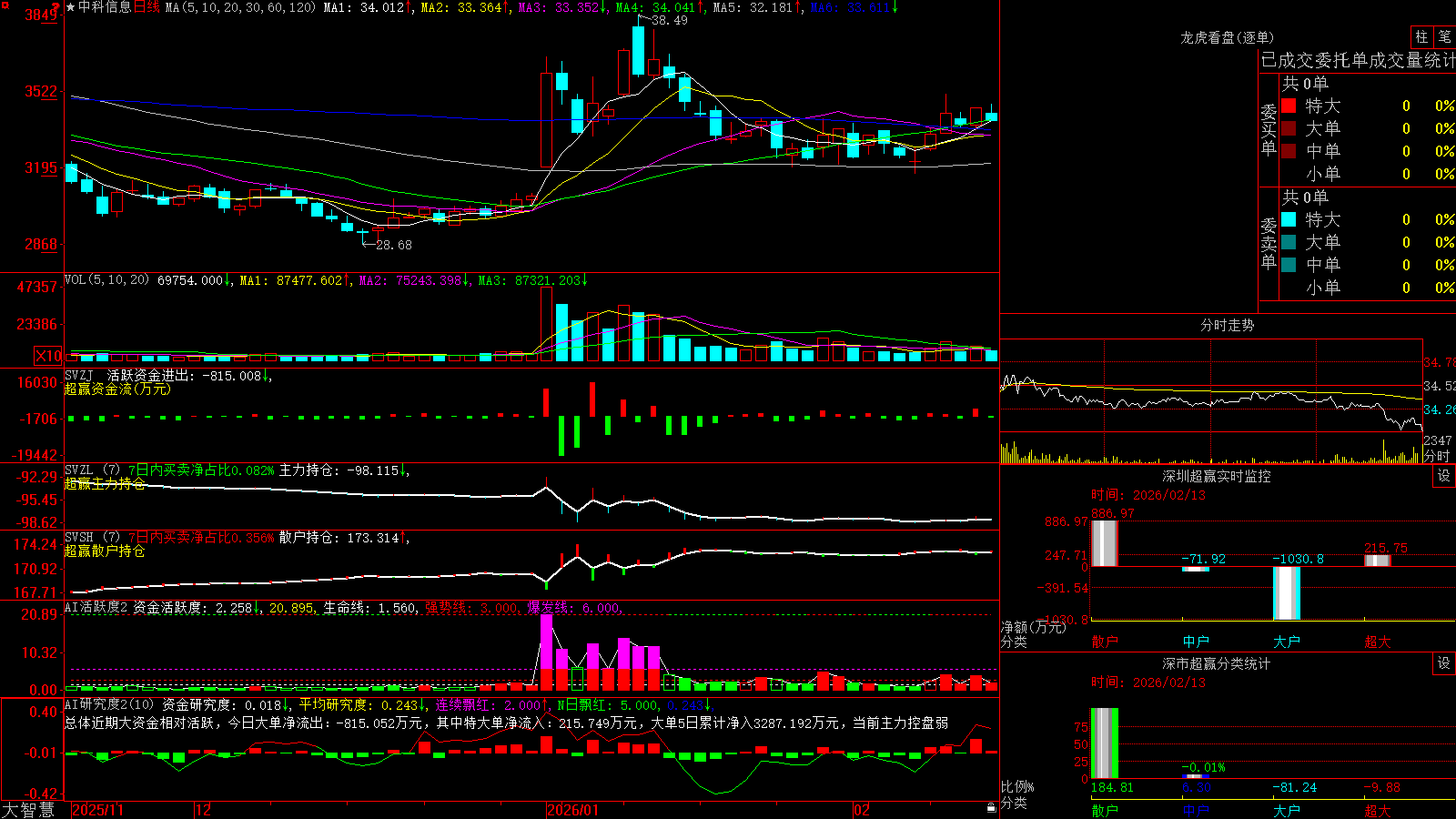Click the red 特大 buy order swatch
The height and width of the screenshot is (819, 1456).
[x=1289, y=106]
